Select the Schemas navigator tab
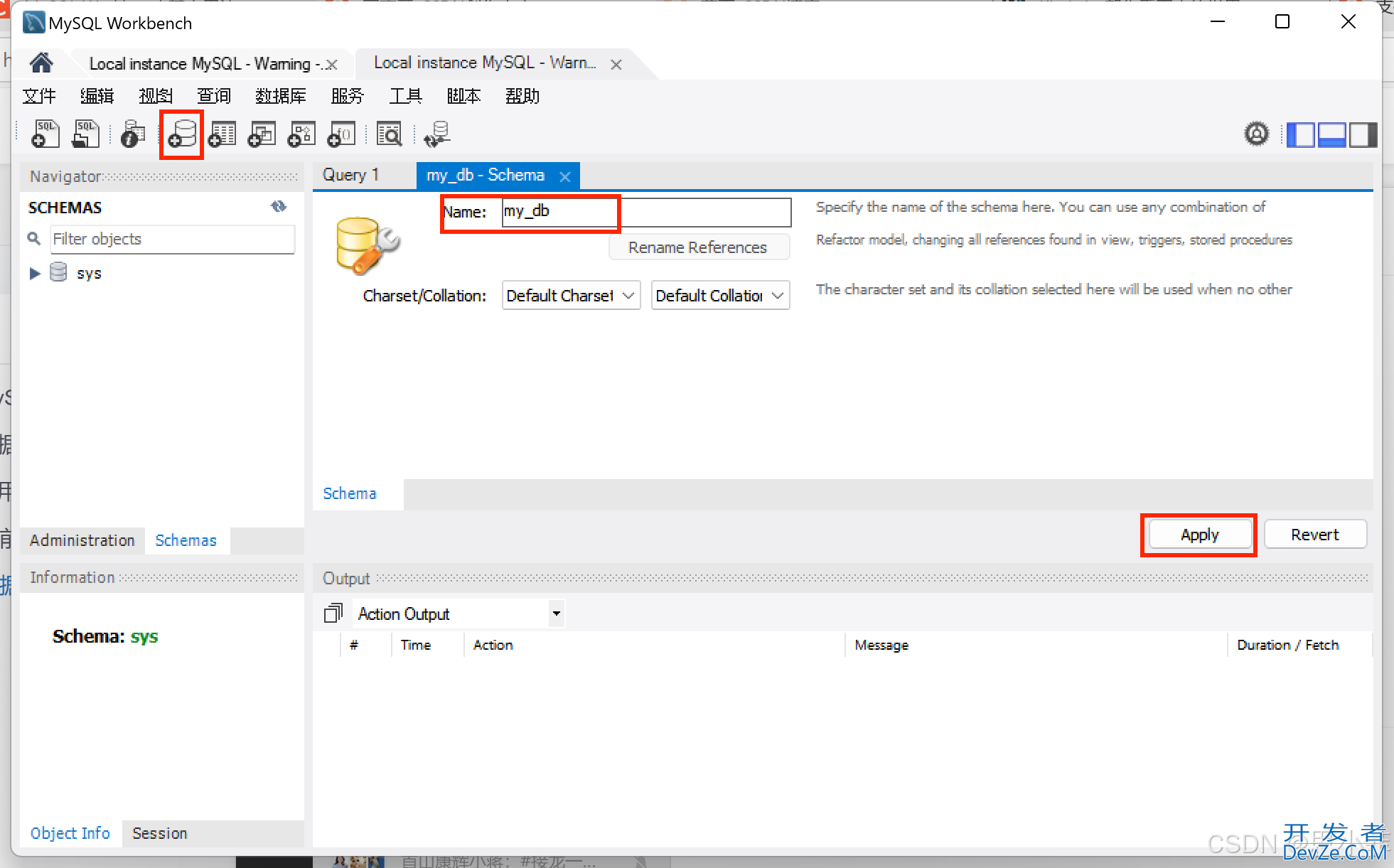 tap(186, 540)
